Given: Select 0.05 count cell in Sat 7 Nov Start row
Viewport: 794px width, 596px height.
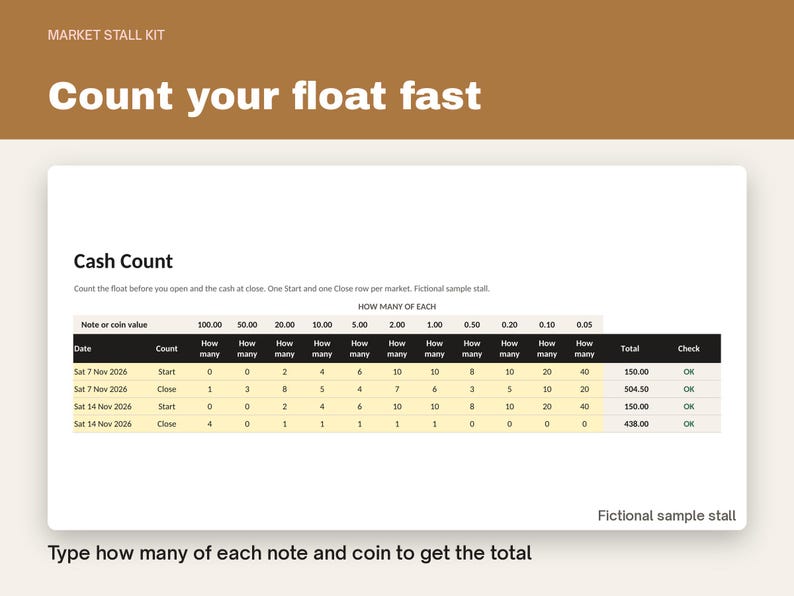Looking at the screenshot, I should pyautogui.click(x=584, y=372).
